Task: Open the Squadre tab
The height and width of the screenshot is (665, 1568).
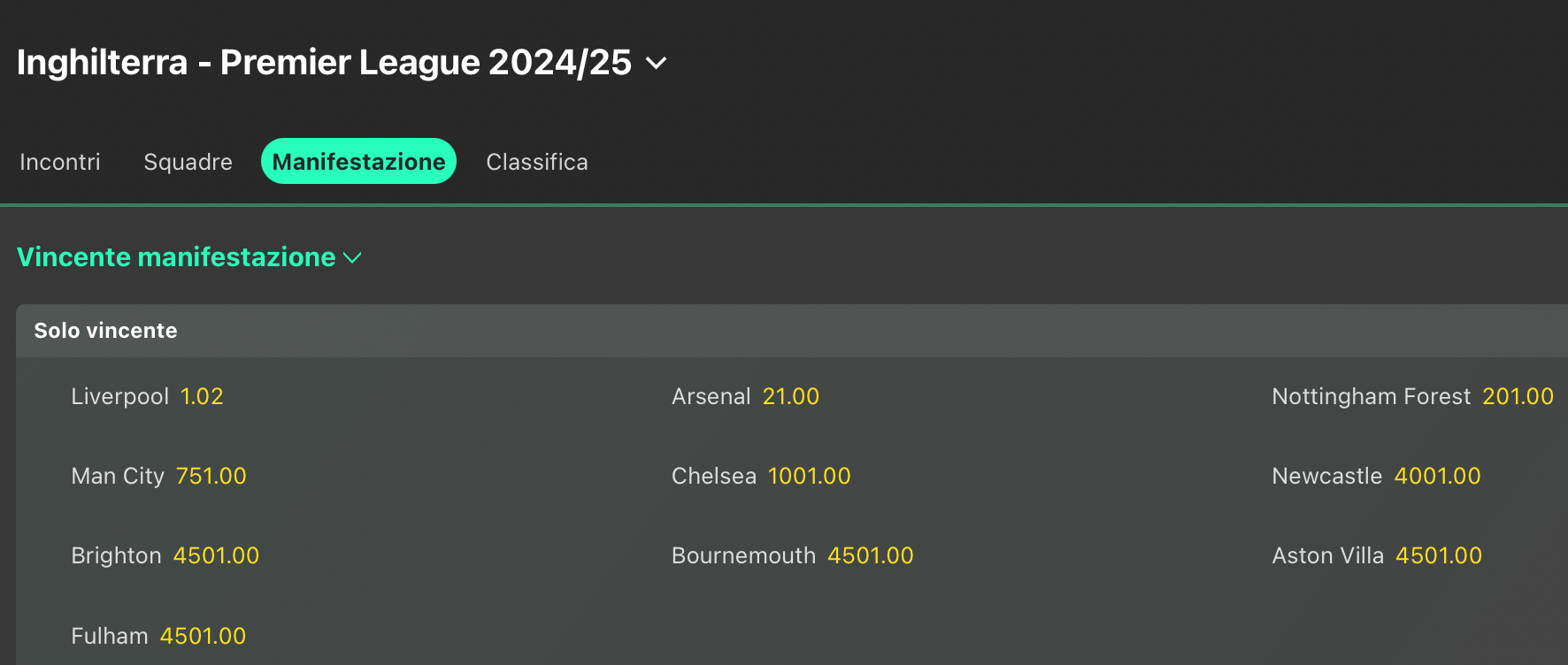Action: point(188,162)
